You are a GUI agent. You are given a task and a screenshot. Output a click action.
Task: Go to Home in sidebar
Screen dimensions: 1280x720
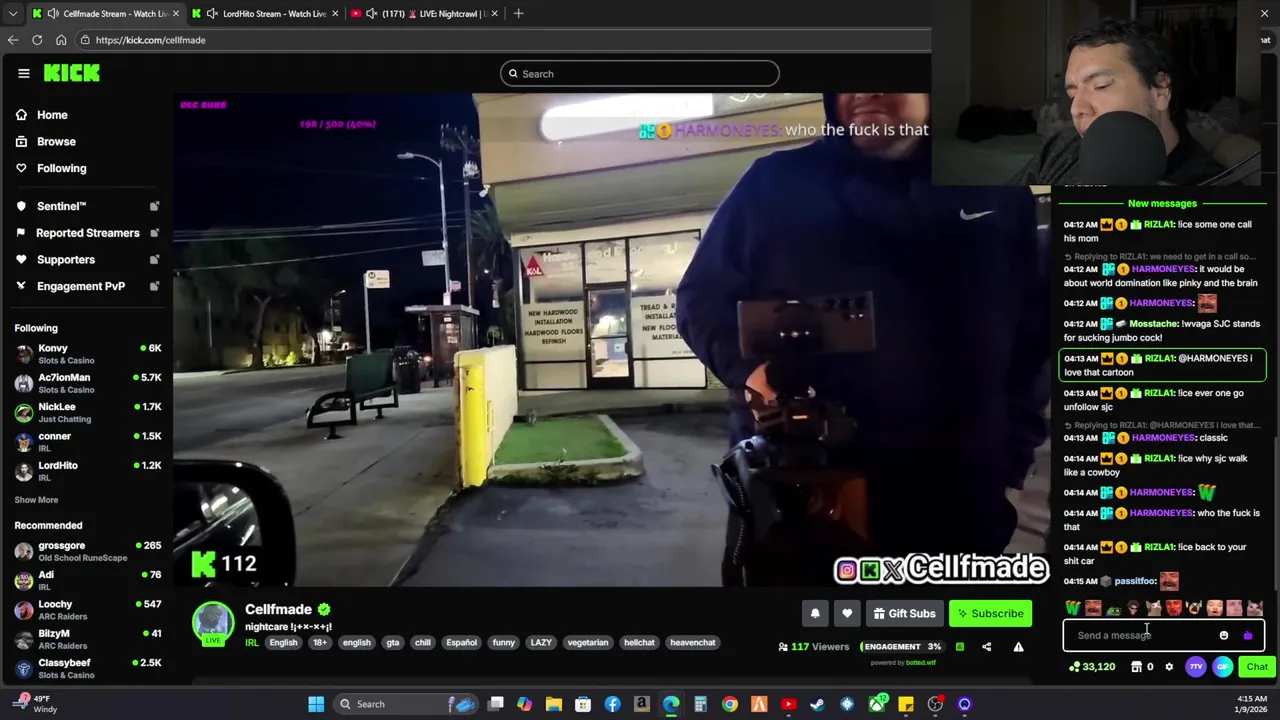[52, 115]
